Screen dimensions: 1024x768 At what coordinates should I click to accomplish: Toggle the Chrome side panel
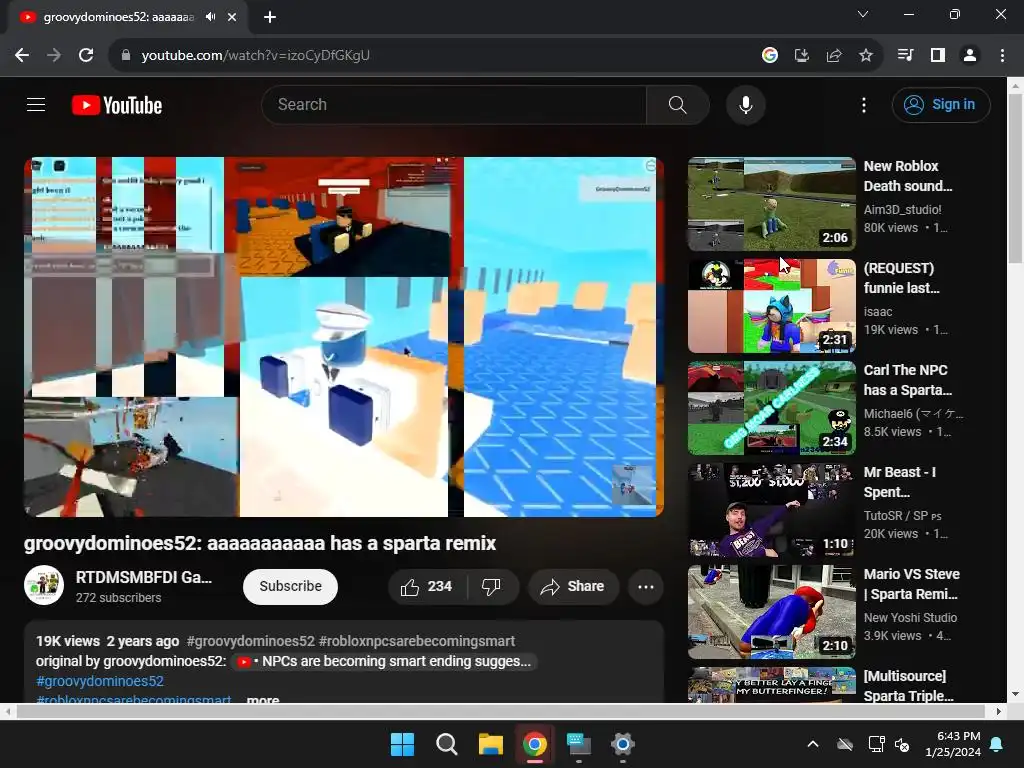click(x=938, y=56)
